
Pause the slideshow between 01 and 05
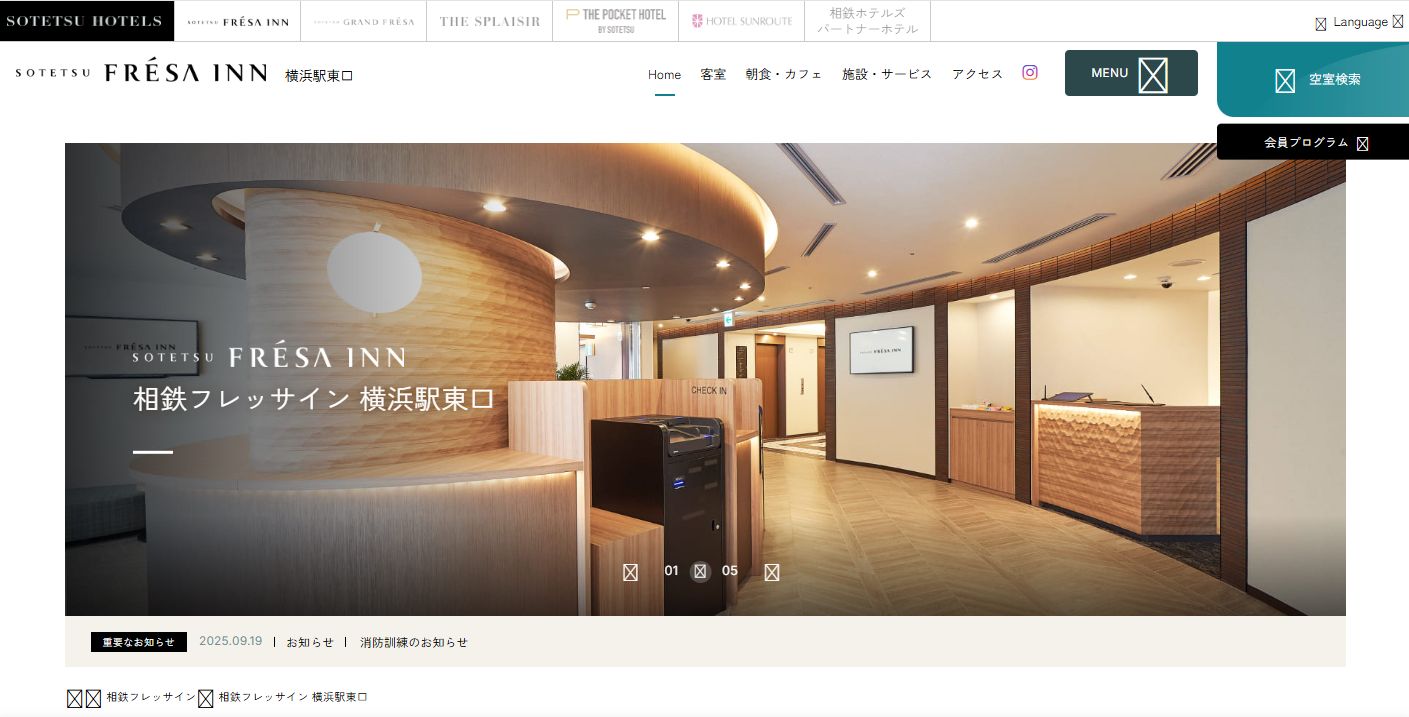click(700, 572)
